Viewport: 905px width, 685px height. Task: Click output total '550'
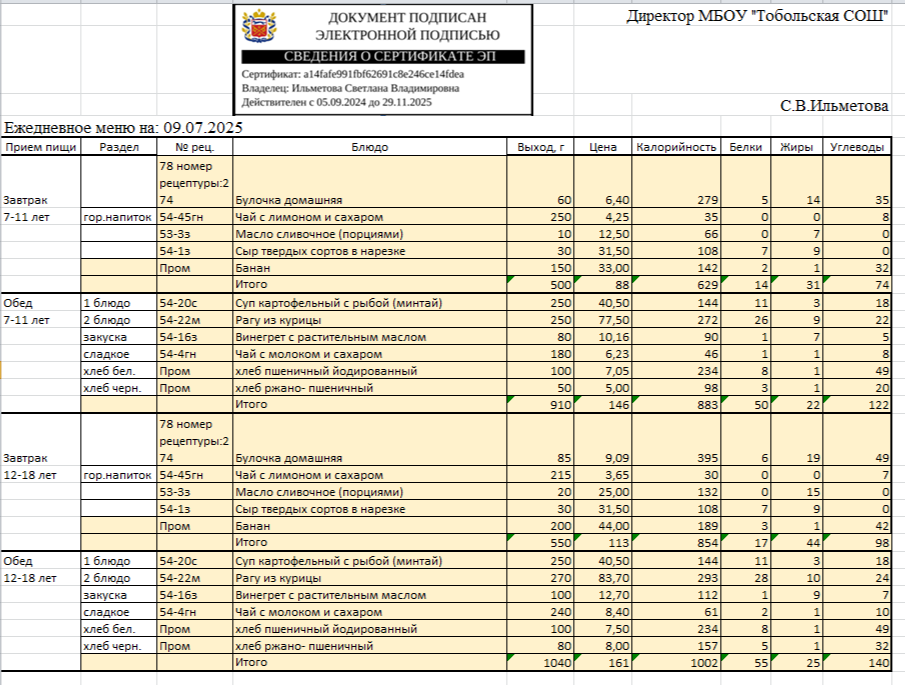point(541,542)
